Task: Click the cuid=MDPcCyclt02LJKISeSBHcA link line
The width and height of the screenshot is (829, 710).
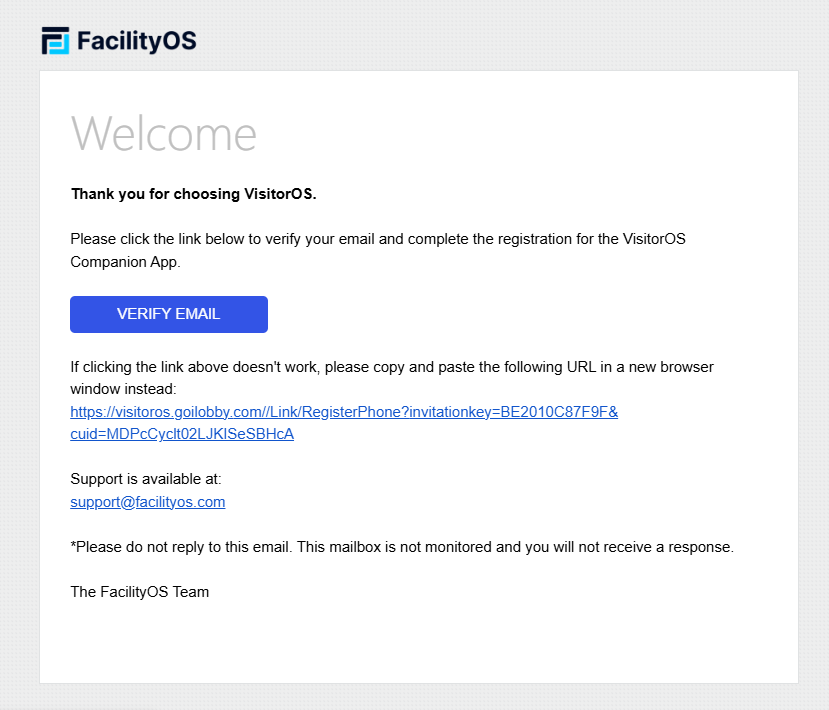Action: tap(182, 434)
